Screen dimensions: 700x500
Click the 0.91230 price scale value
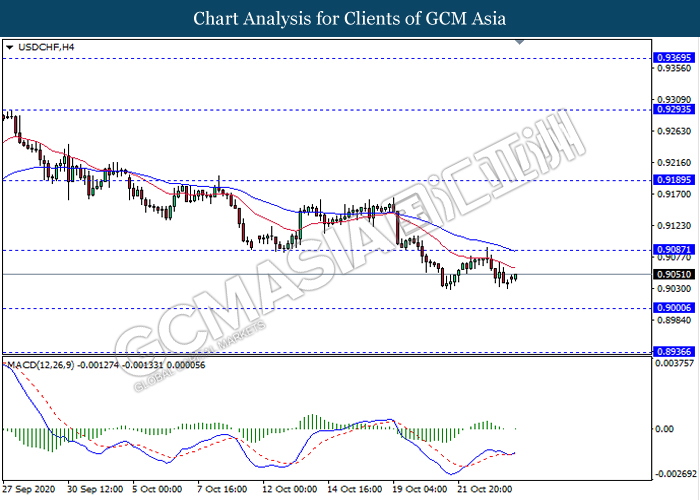(x=674, y=226)
